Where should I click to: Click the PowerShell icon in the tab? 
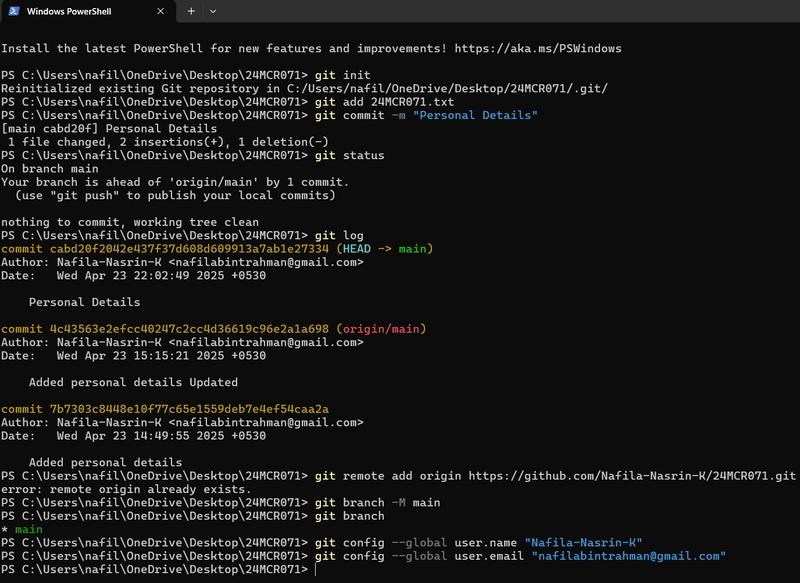click(x=14, y=11)
